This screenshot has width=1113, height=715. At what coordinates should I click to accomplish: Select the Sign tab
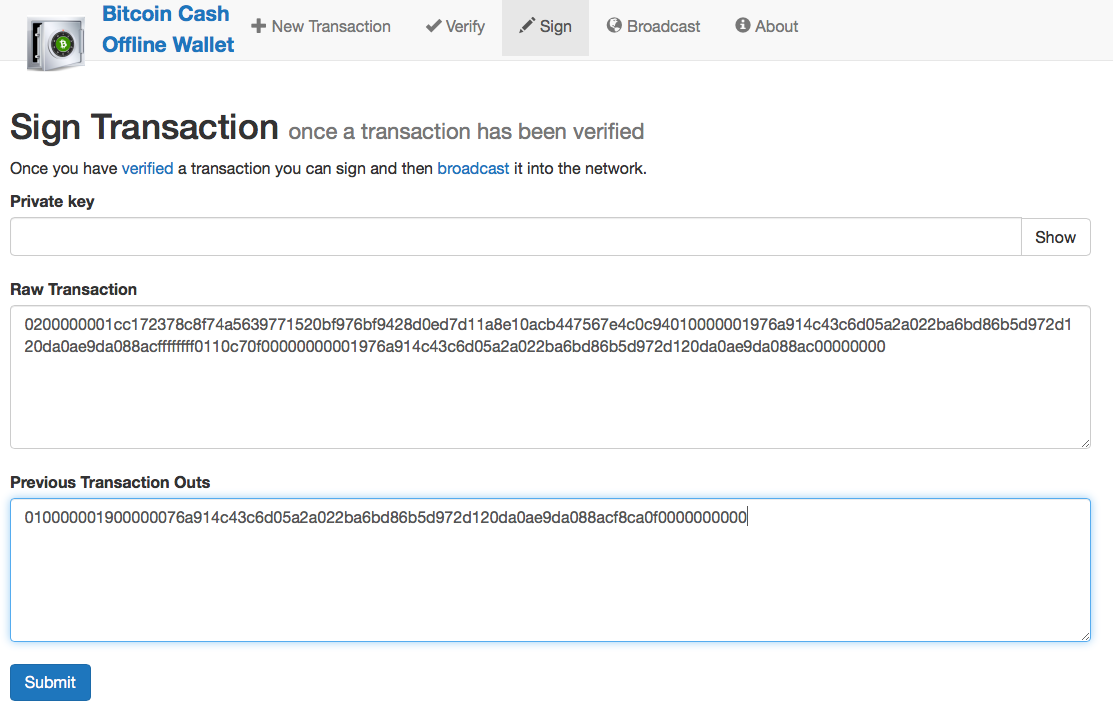click(545, 27)
